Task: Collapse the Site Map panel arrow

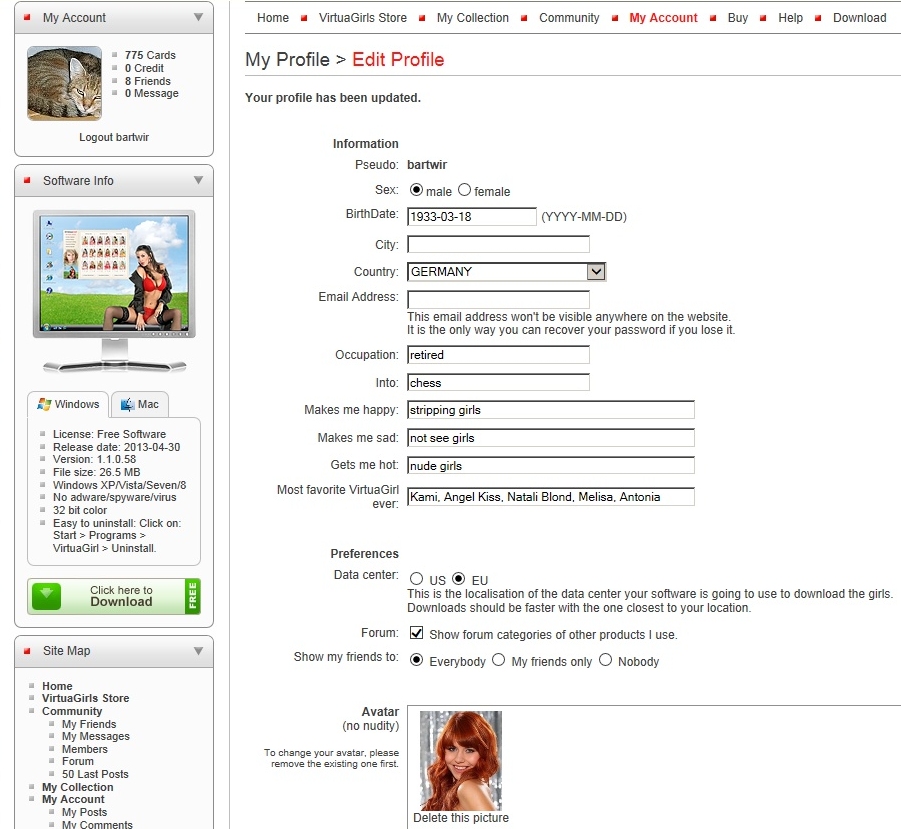Action: pos(198,651)
